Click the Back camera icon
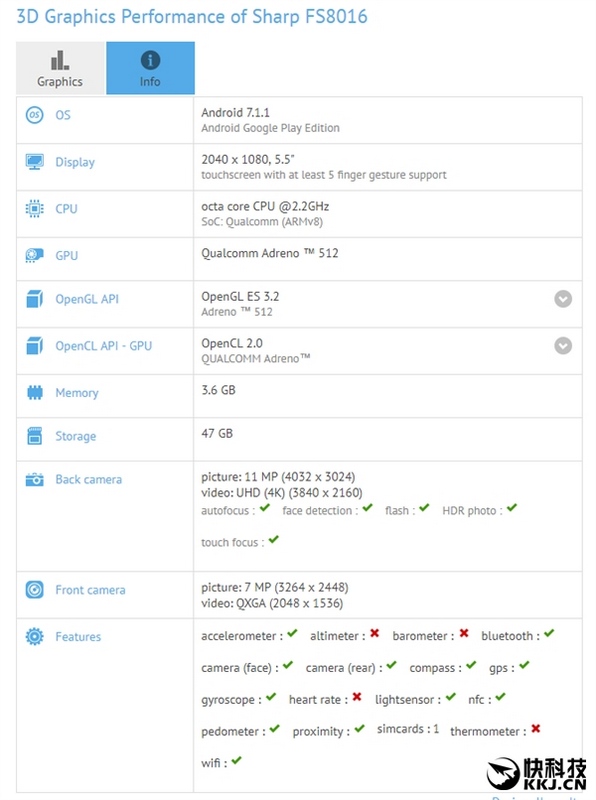Screen dimensions: 596x800 (35, 479)
